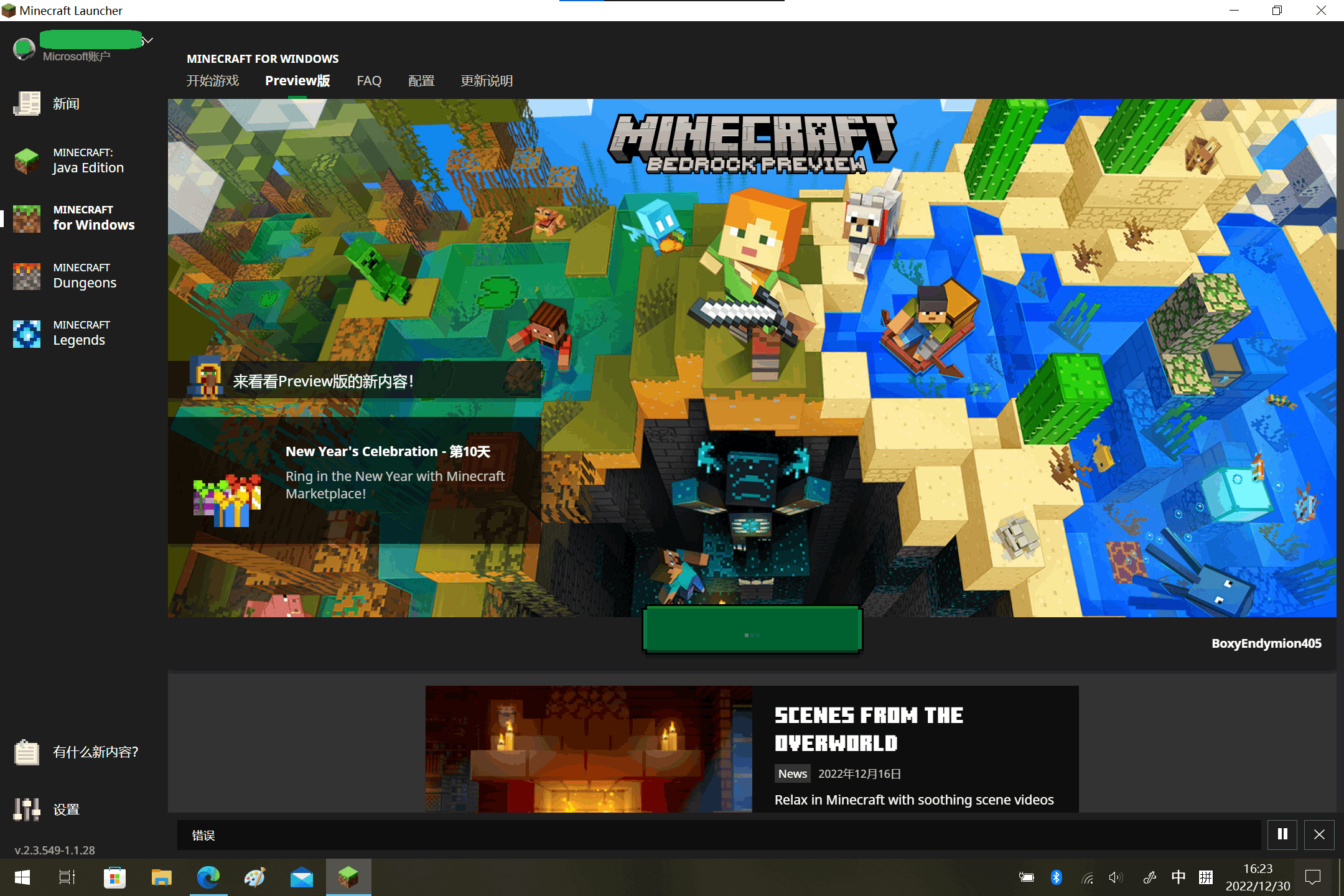Open Microsoft Edge from taskbar
Screen dimensions: 1344x896
(208, 877)
